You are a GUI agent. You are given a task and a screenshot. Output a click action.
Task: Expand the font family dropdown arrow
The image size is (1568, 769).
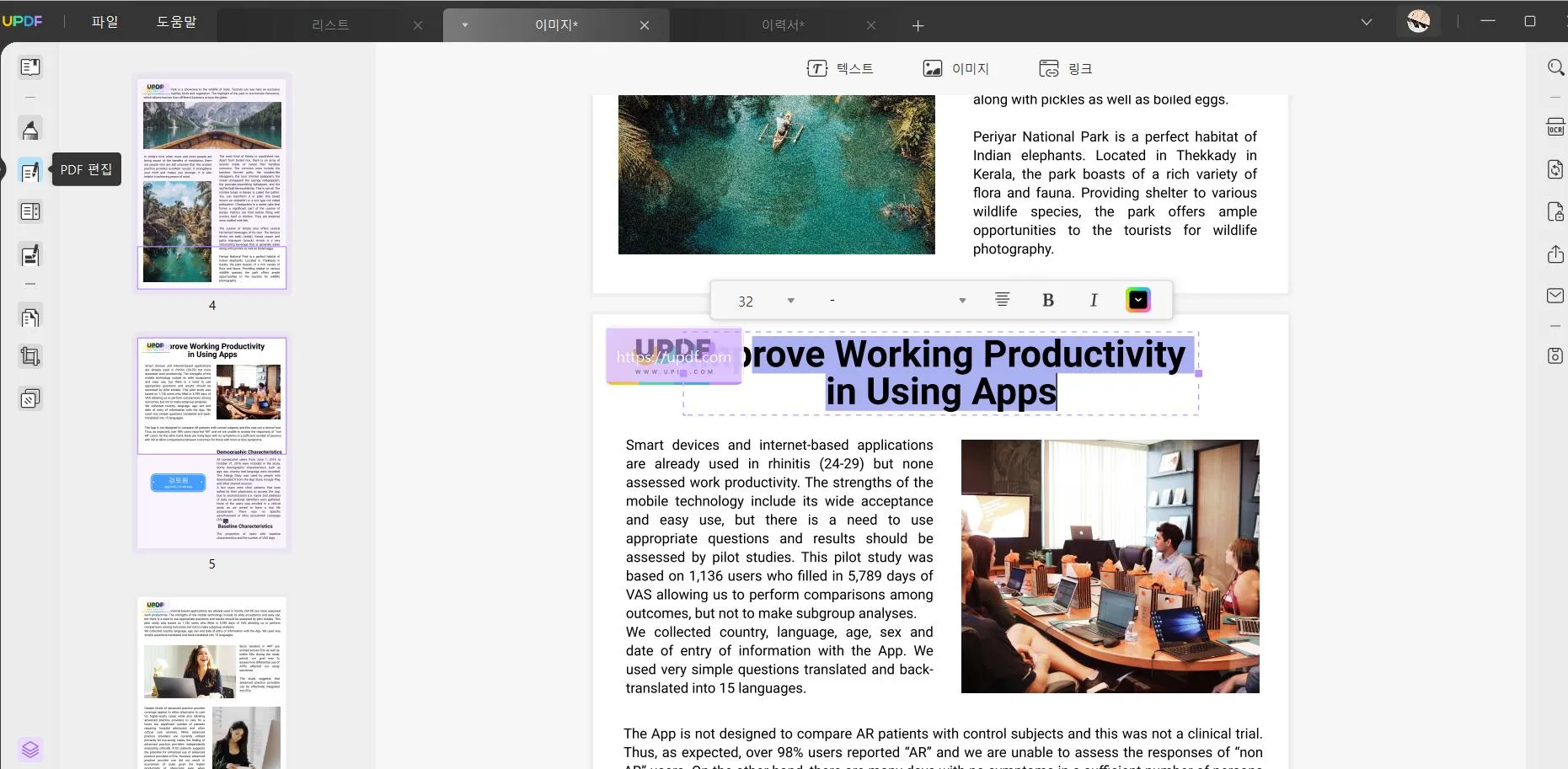coord(962,301)
